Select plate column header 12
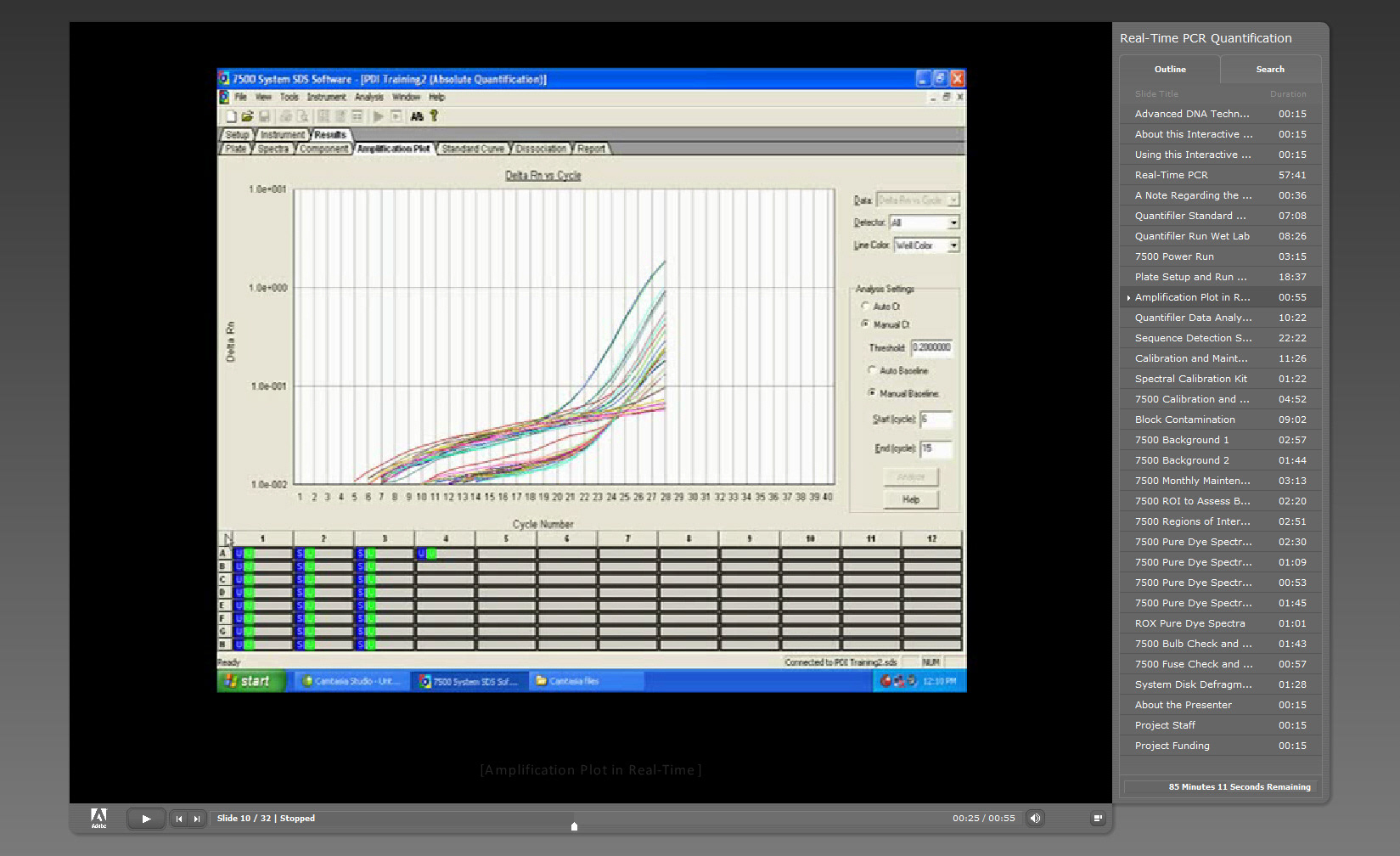This screenshot has width=1400, height=856. click(x=931, y=538)
